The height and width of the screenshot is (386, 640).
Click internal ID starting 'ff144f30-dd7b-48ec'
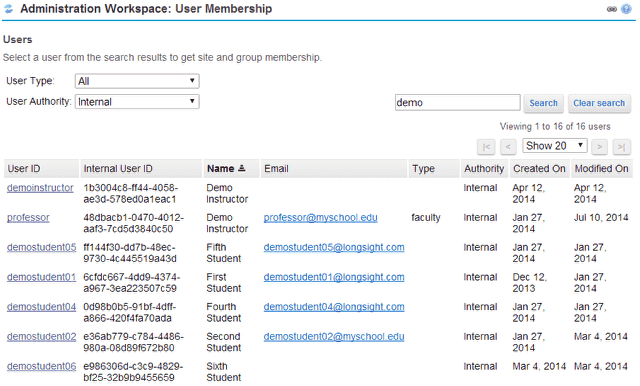click(x=130, y=253)
